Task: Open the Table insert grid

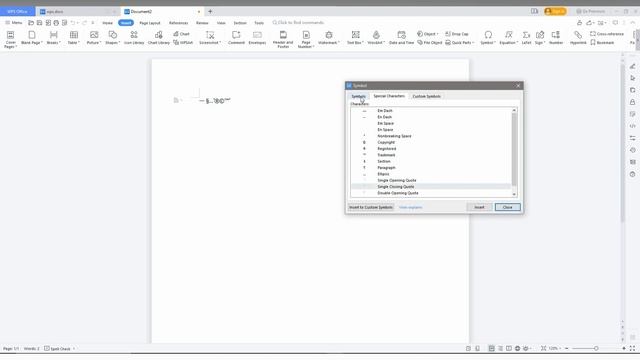Action: coord(73,38)
